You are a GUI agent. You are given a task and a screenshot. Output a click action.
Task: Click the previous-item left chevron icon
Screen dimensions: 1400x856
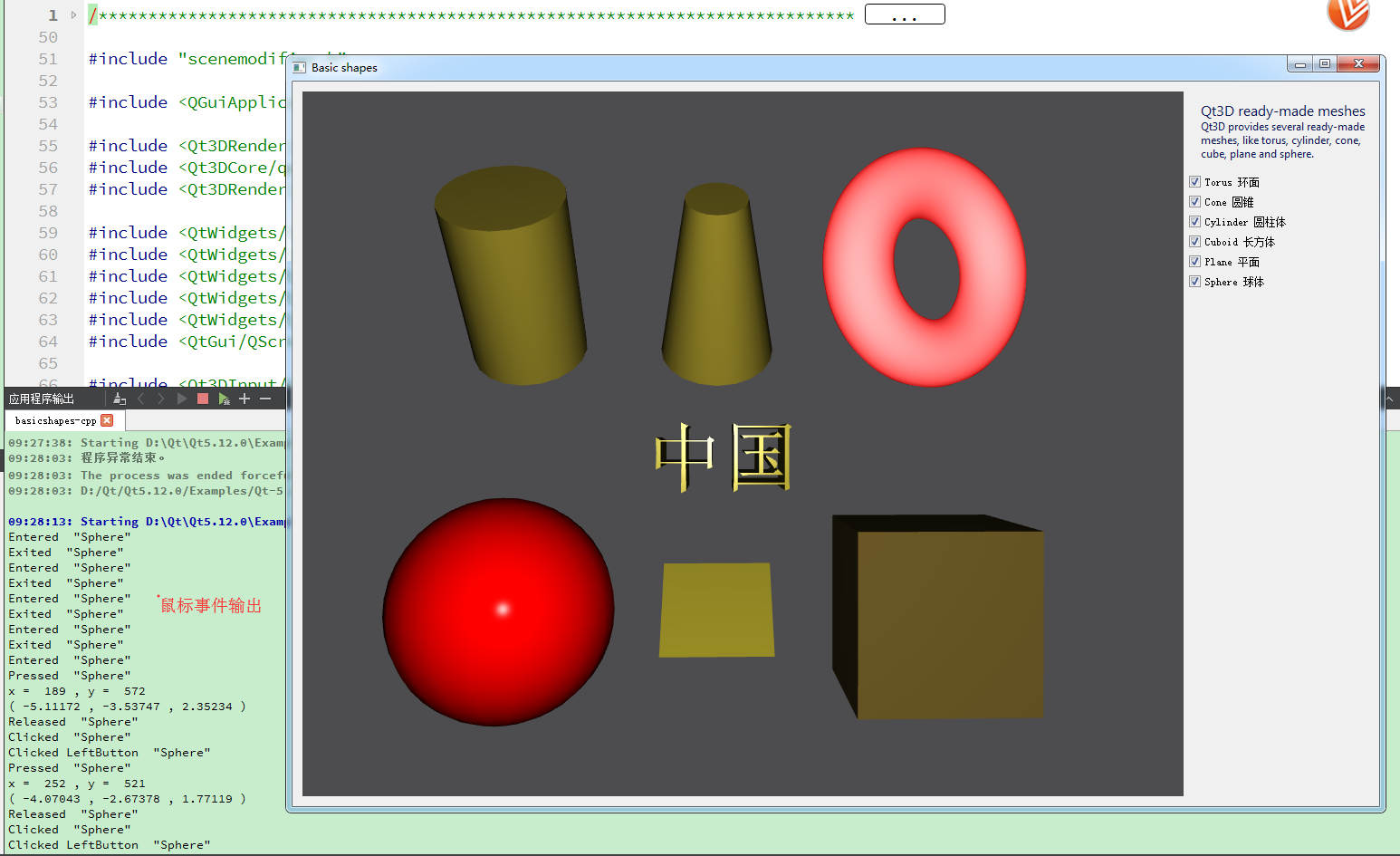tap(140, 399)
